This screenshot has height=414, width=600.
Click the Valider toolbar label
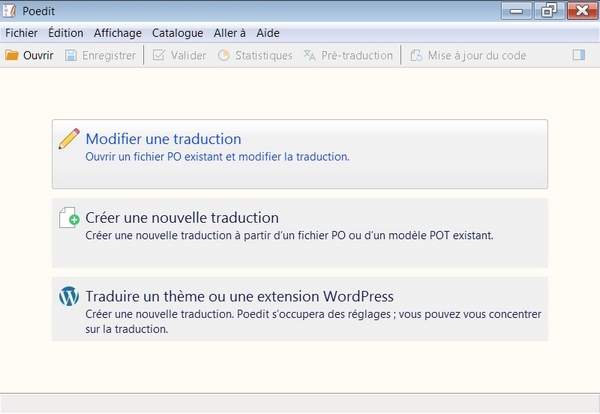(x=189, y=55)
